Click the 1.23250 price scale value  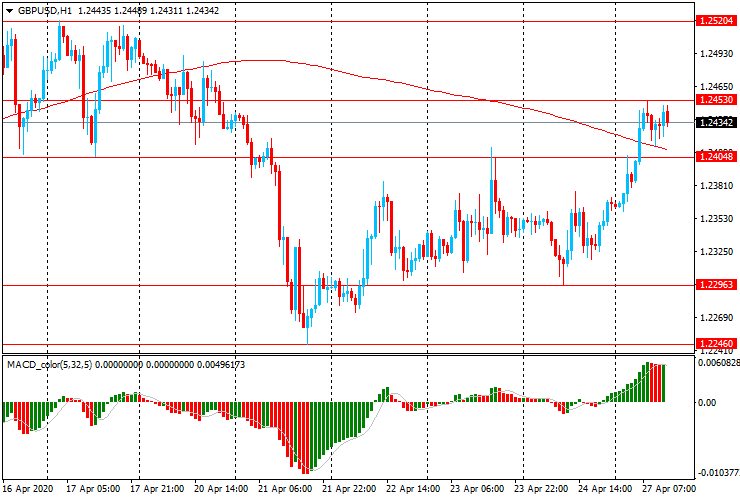(x=717, y=252)
